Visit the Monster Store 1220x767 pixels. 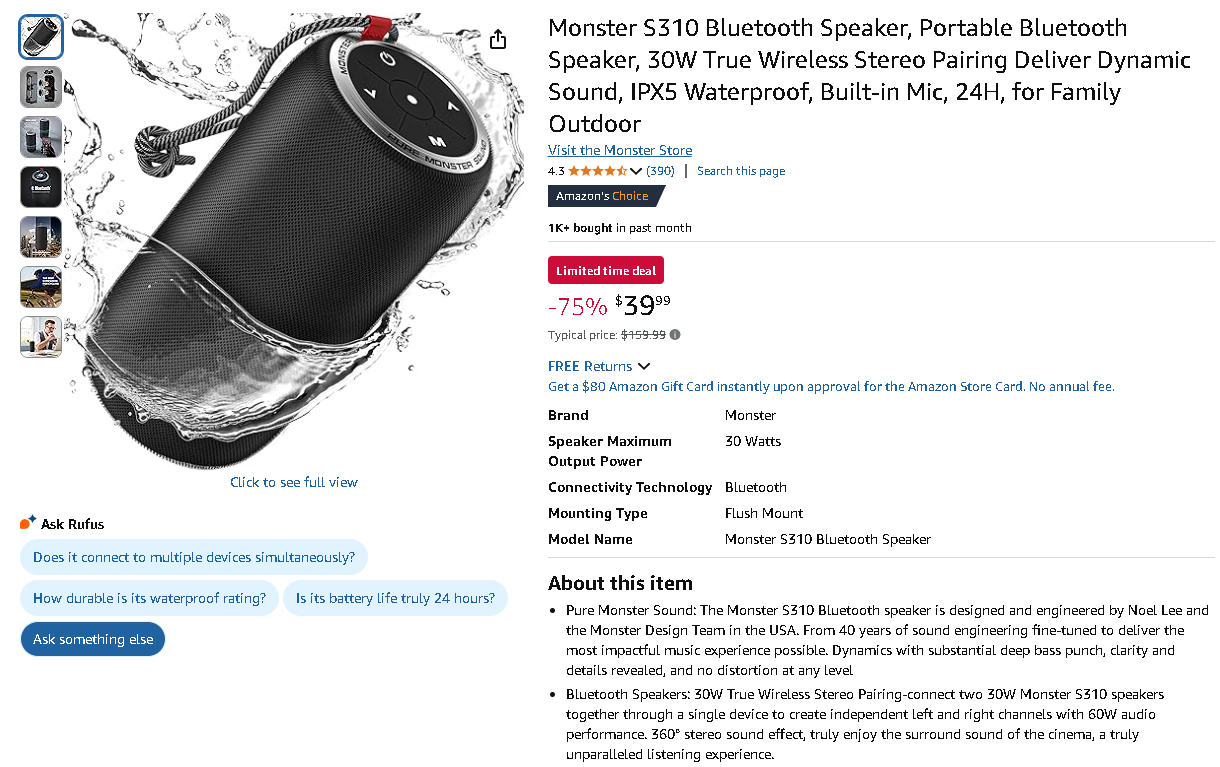click(x=619, y=150)
